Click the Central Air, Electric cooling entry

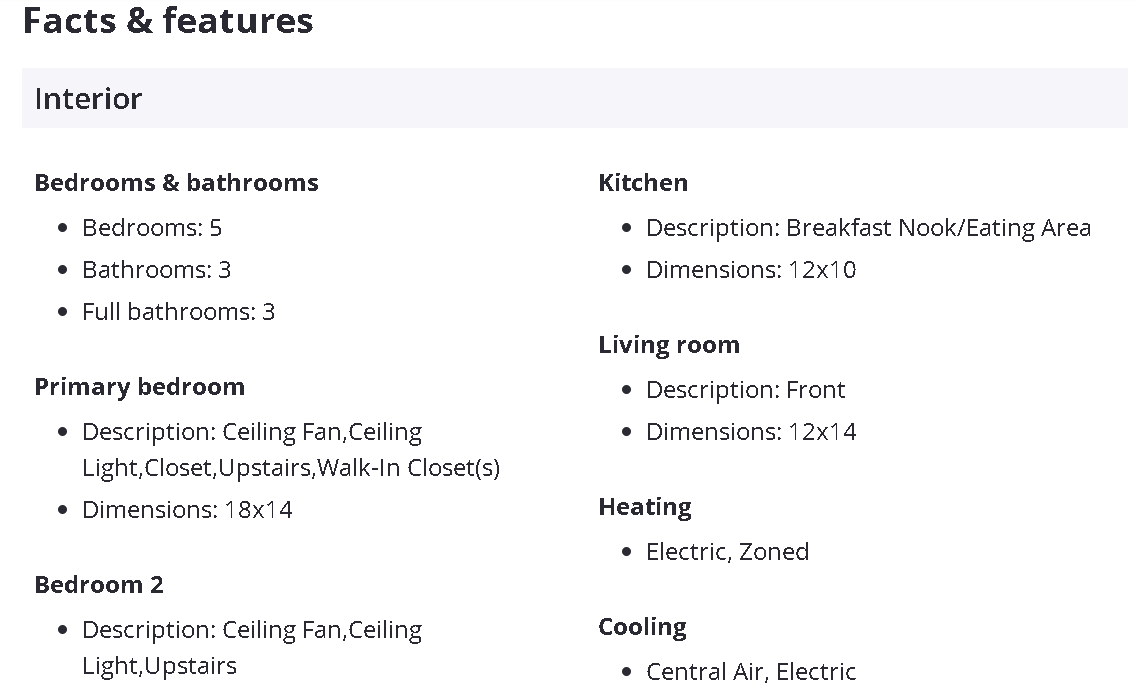pos(751,671)
